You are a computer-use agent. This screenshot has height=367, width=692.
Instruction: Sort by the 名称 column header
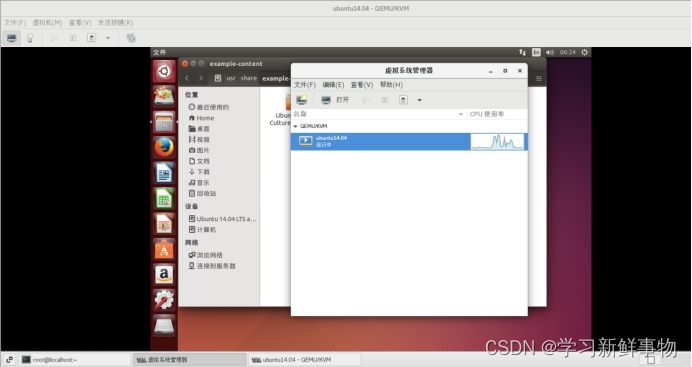379,114
